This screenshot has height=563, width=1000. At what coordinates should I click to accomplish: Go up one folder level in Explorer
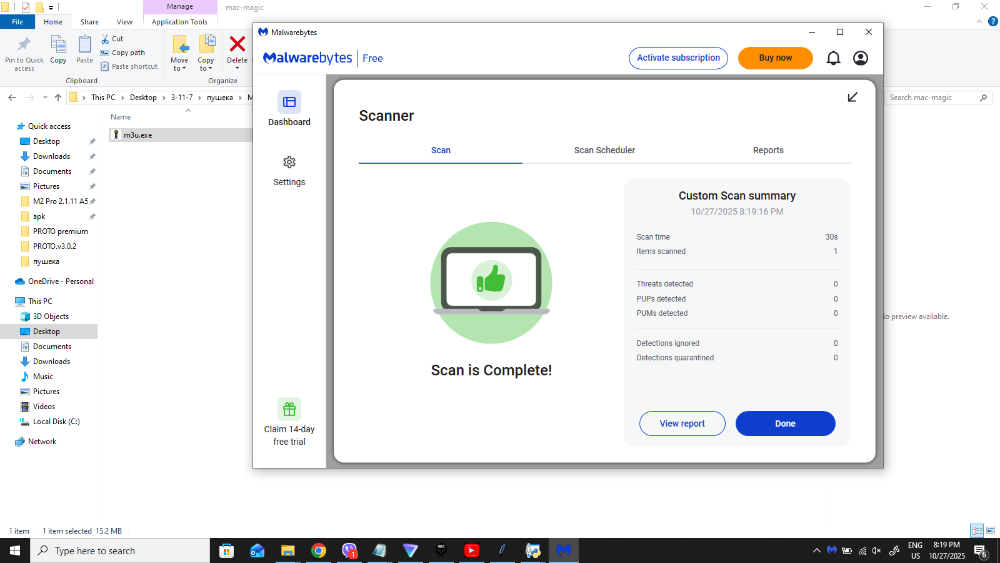pyautogui.click(x=58, y=98)
